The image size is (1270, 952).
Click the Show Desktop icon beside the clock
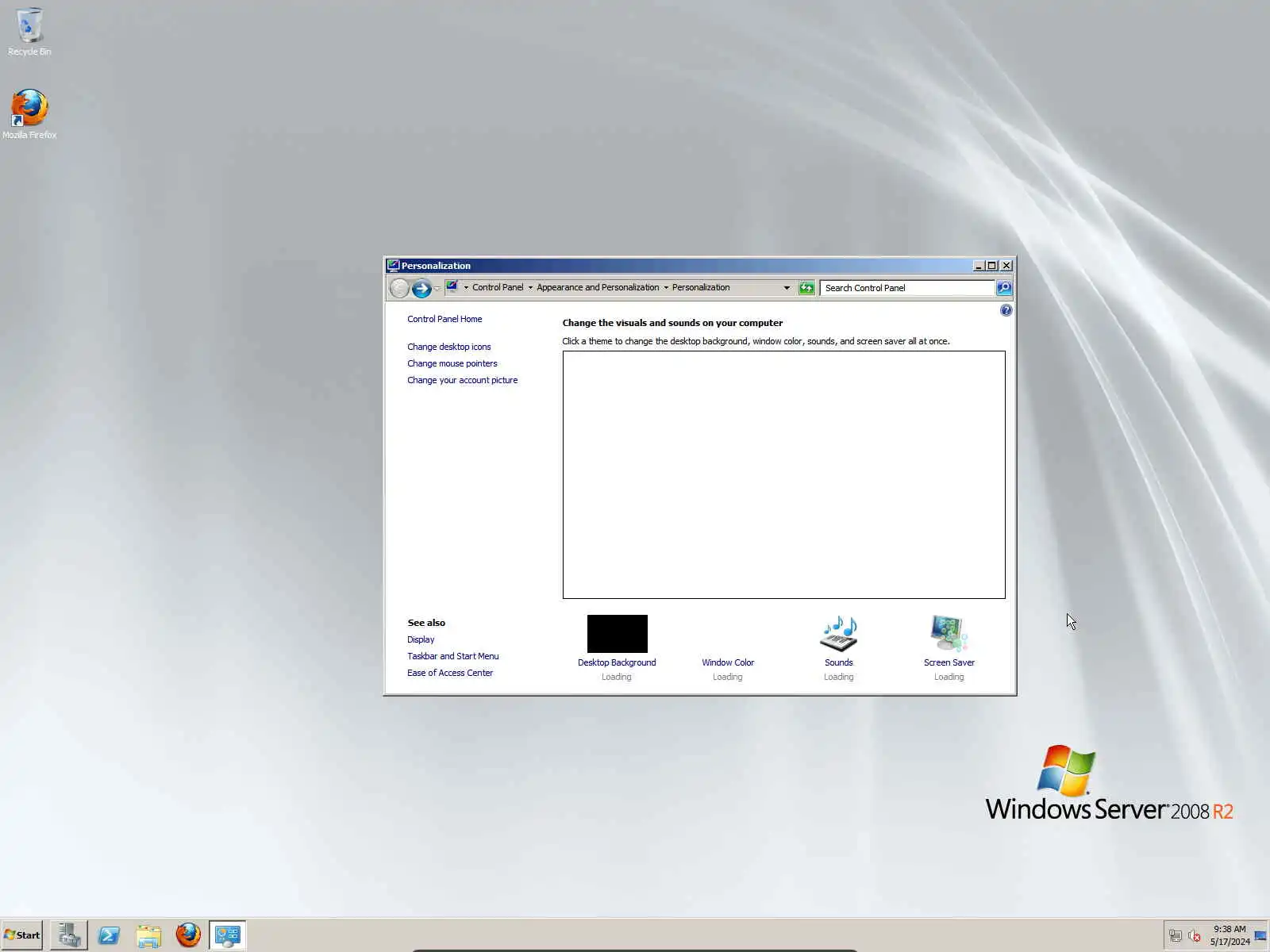click(x=1260, y=936)
